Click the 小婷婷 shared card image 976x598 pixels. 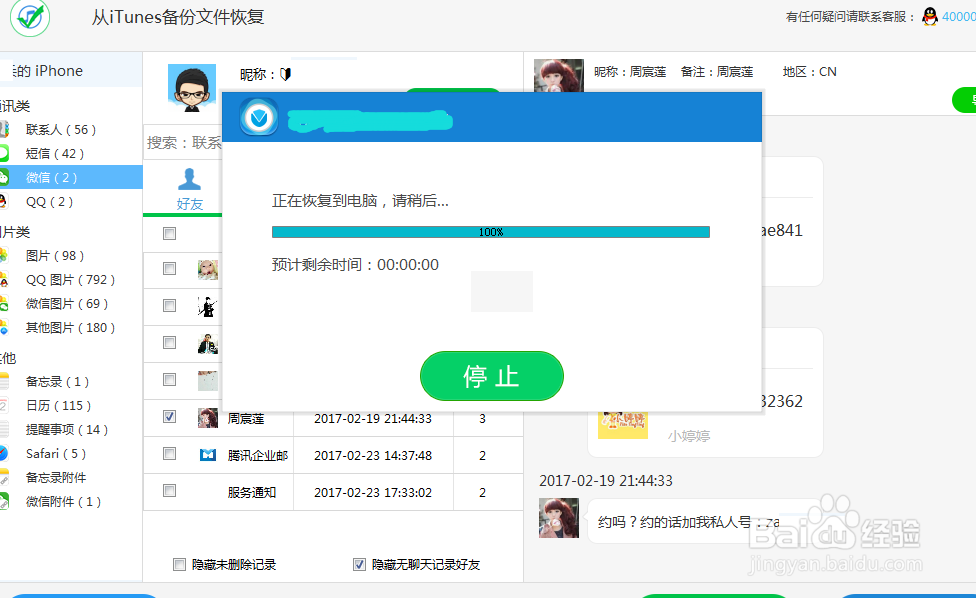tap(622, 425)
